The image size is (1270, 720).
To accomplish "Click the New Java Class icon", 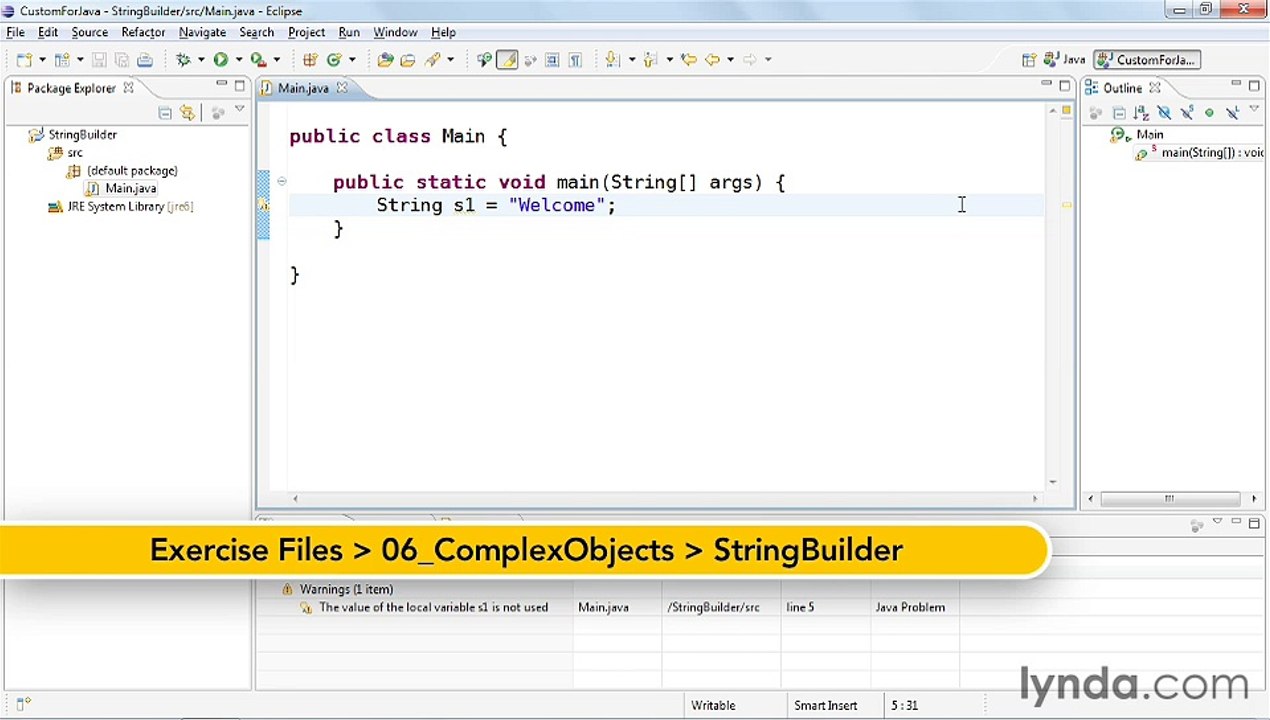I will [x=334, y=60].
